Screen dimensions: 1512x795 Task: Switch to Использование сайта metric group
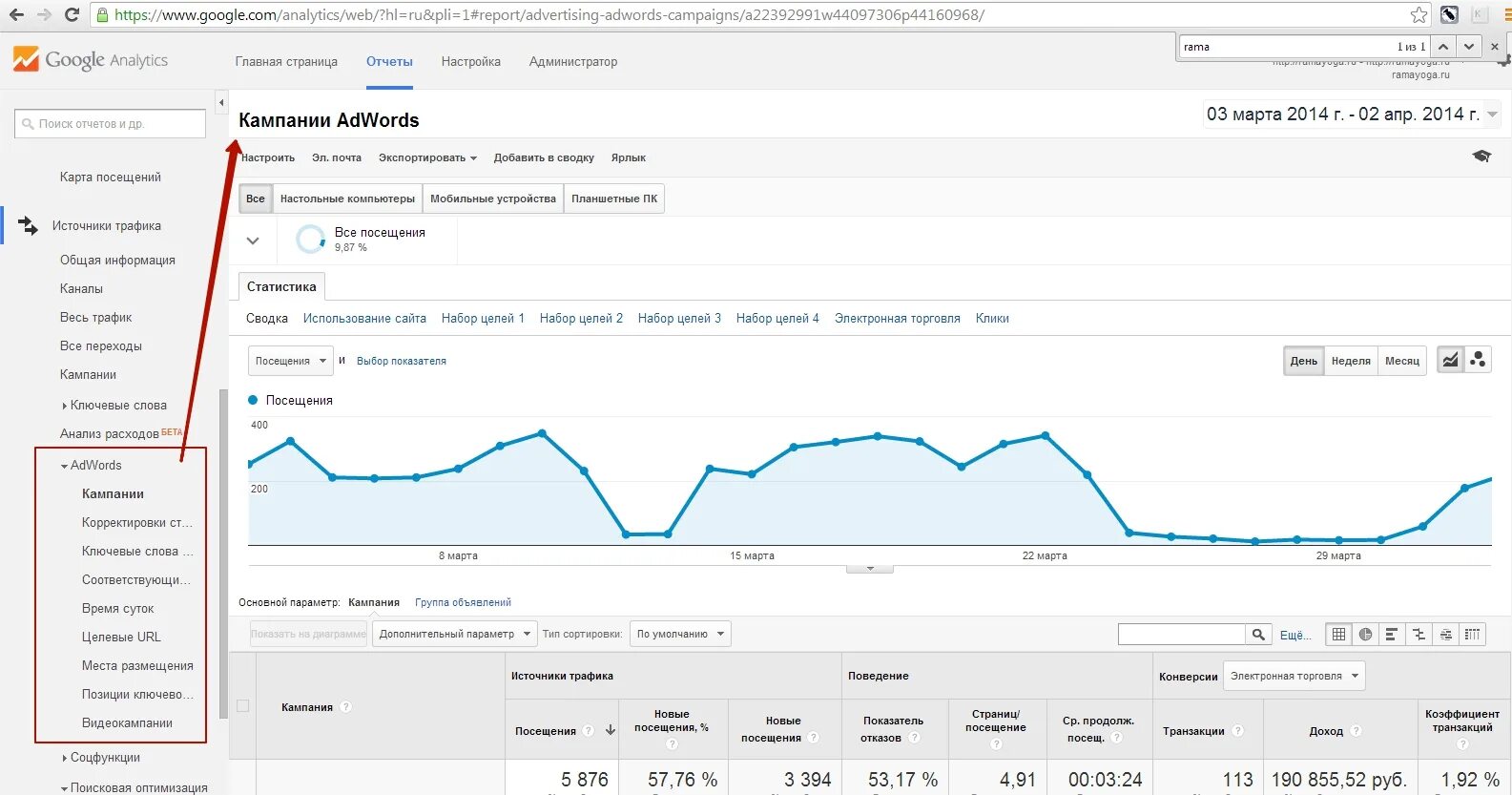(x=364, y=318)
